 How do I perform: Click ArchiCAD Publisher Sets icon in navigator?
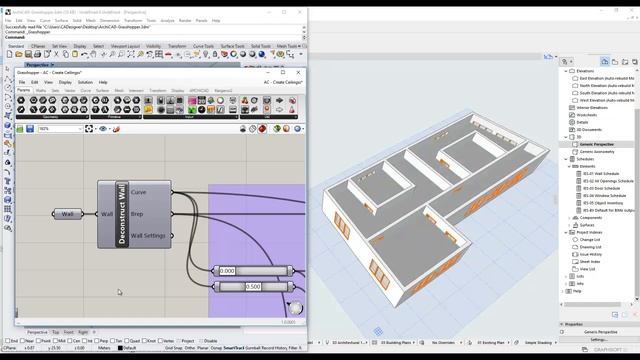(x=635, y=62)
